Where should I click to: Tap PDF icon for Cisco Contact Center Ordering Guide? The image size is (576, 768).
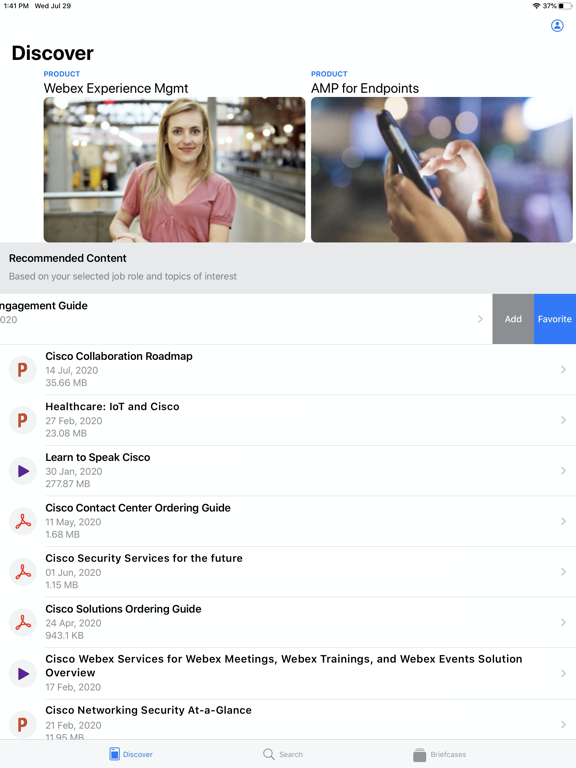coord(23,522)
